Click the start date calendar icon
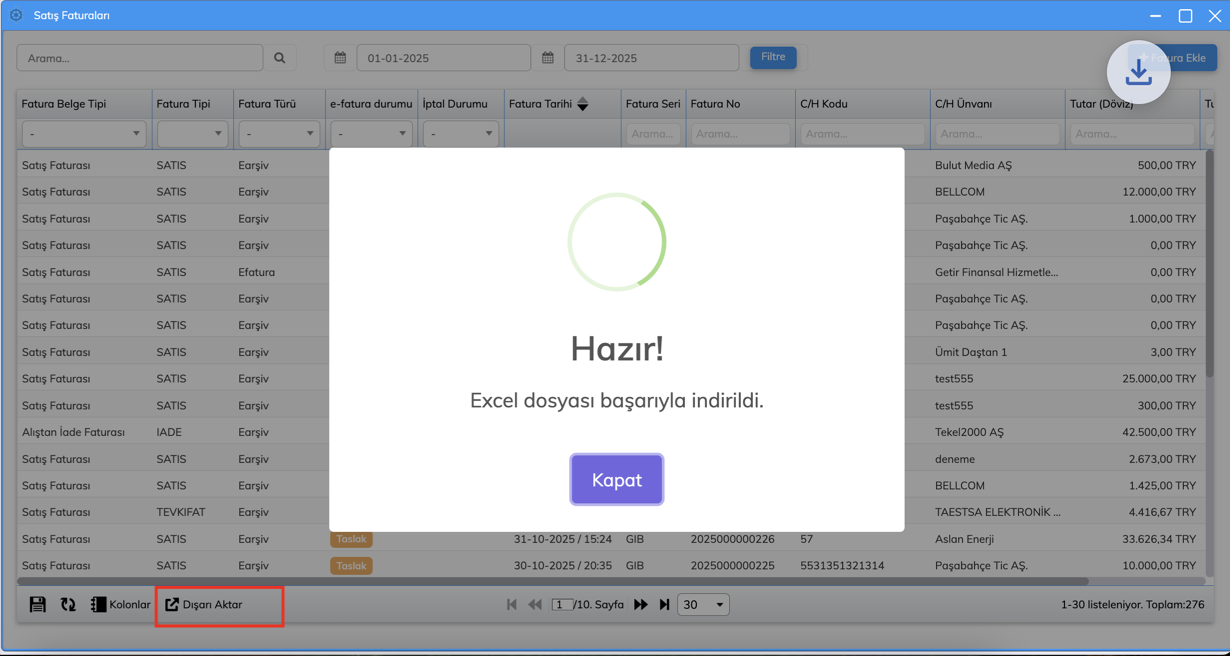 tap(340, 58)
